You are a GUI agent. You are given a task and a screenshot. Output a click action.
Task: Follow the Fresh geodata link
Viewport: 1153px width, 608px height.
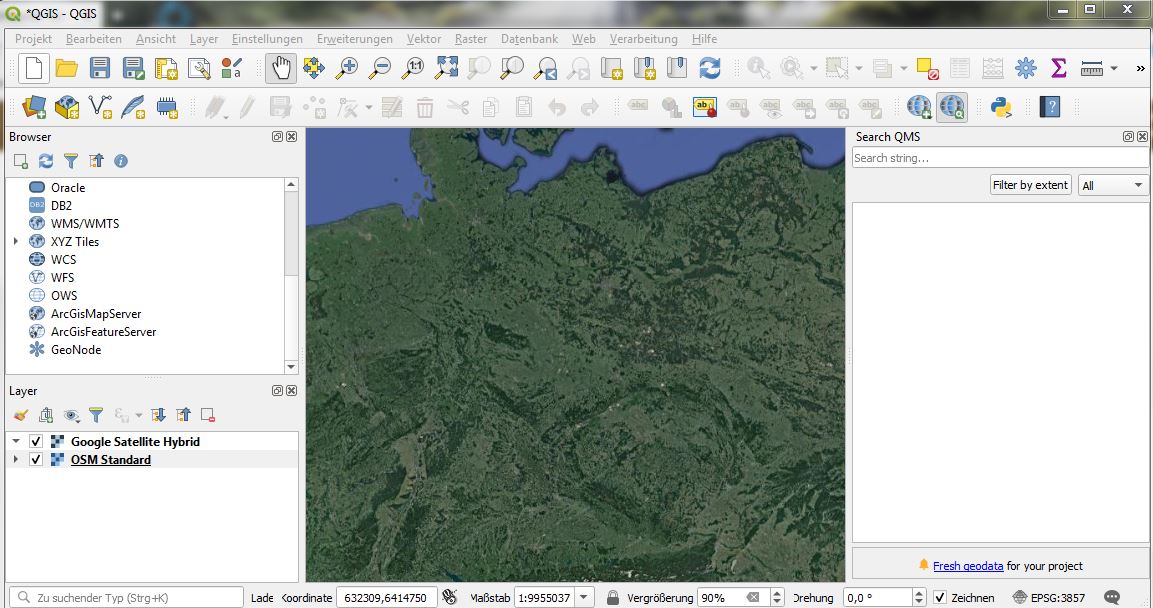(967, 566)
